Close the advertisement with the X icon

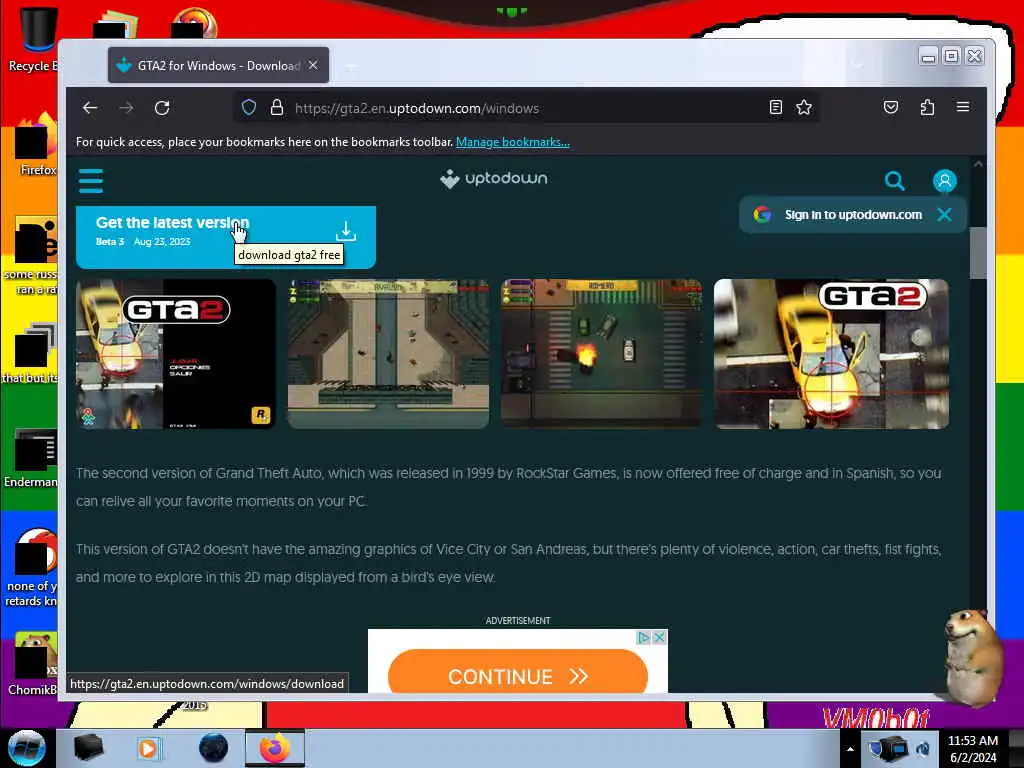[x=660, y=637]
